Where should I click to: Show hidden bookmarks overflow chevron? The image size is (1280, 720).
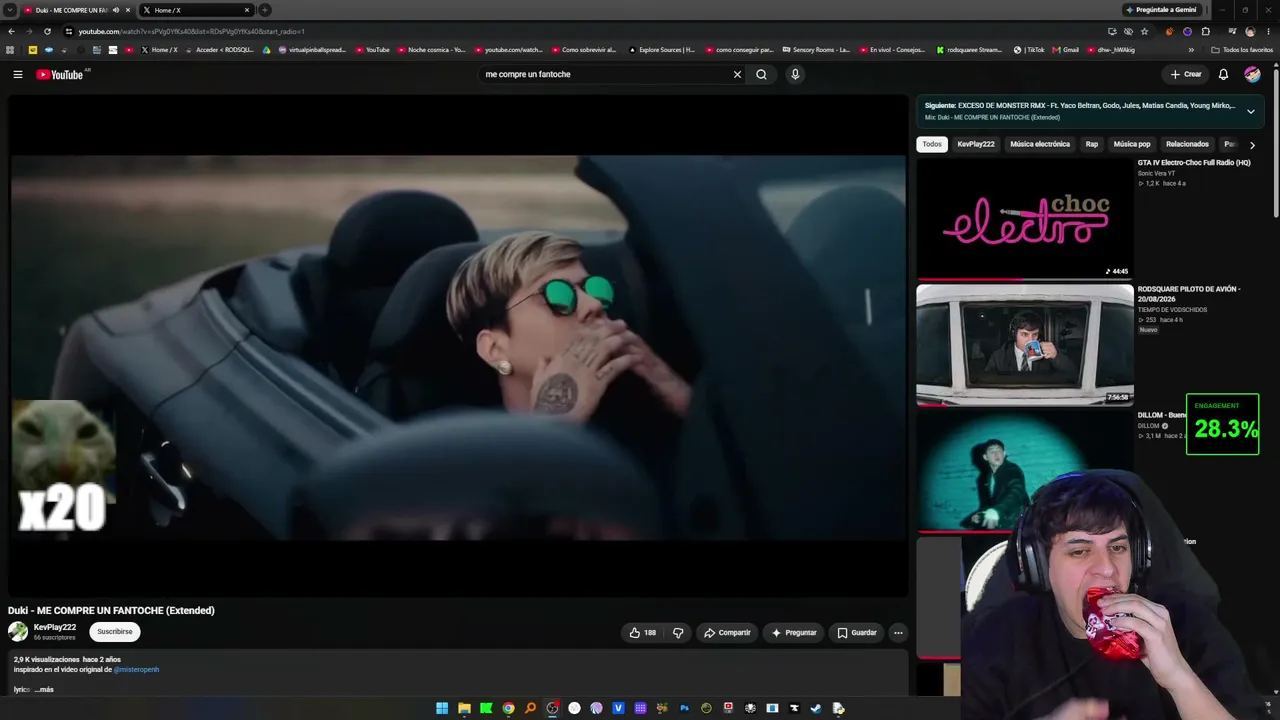1191,50
